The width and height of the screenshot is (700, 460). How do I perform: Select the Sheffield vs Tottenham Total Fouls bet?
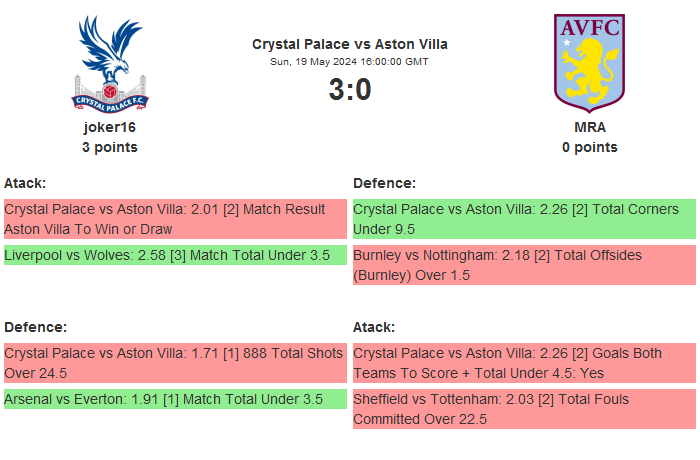point(524,409)
